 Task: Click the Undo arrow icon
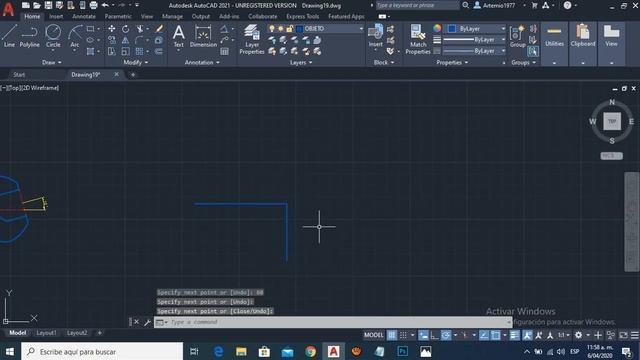[x=105, y=5]
